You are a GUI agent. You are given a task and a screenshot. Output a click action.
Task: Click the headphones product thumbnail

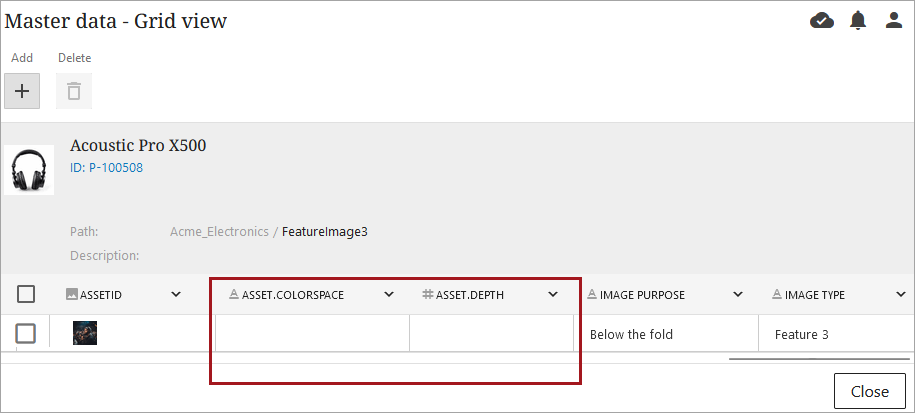tap(29, 169)
